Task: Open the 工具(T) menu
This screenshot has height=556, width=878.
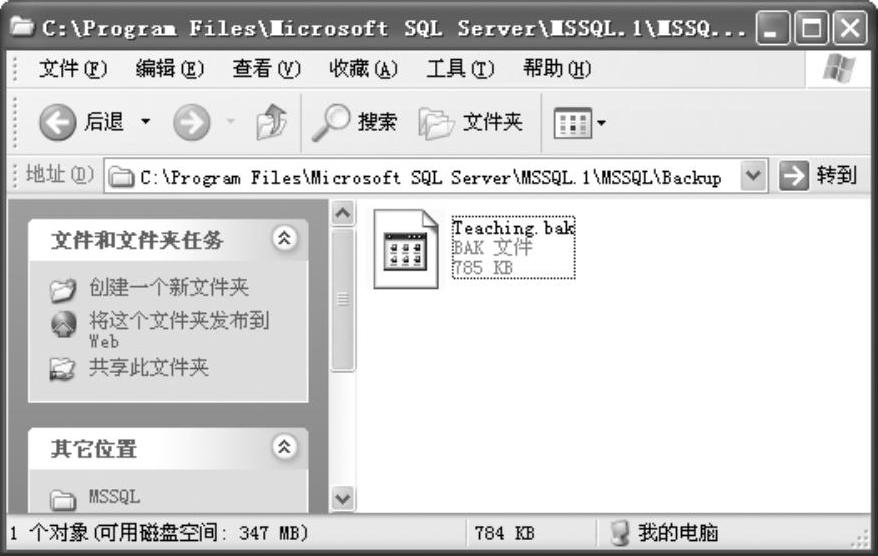Action: (460, 69)
